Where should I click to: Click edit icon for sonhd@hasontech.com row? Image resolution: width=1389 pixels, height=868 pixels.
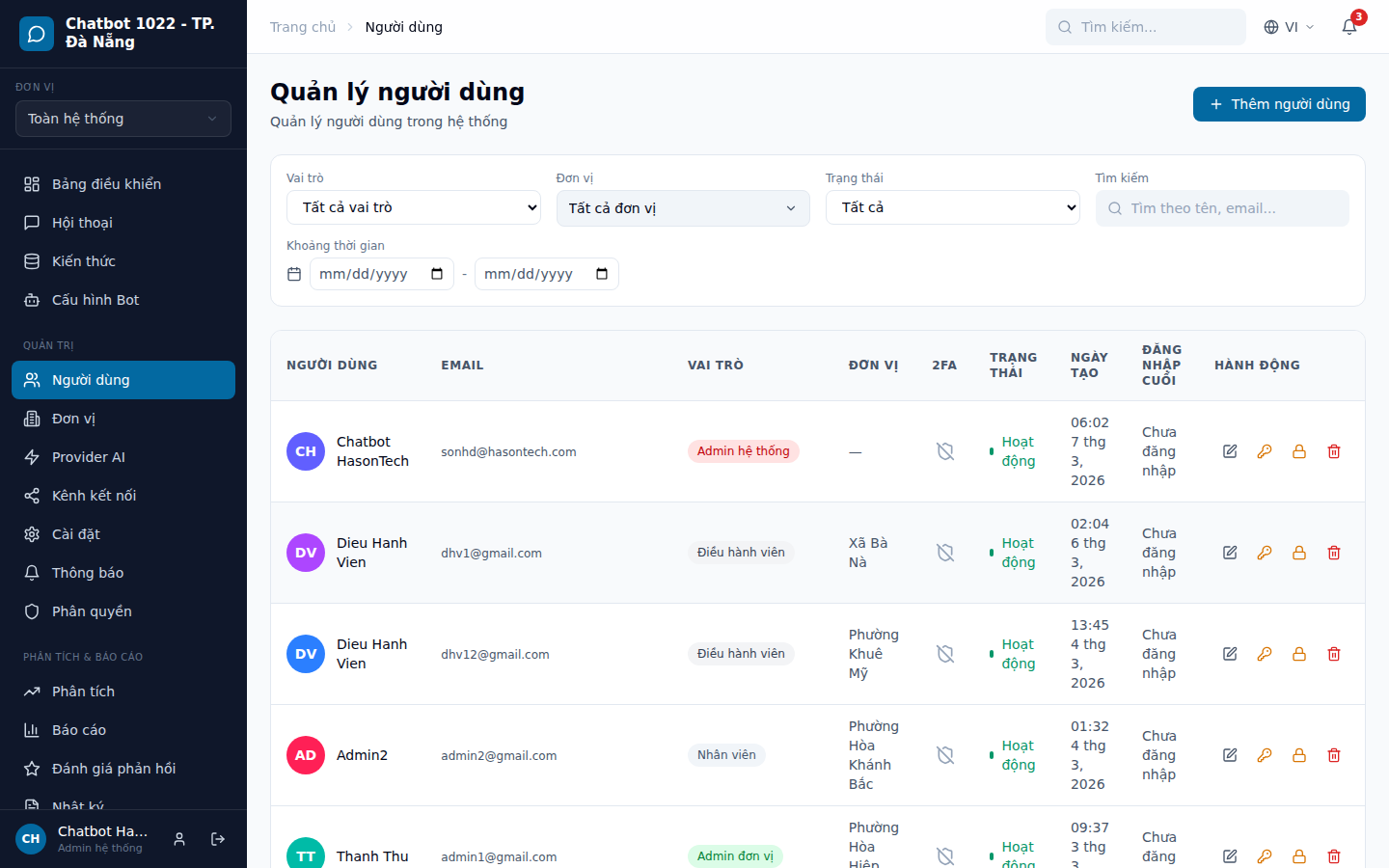coord(1230,451)
